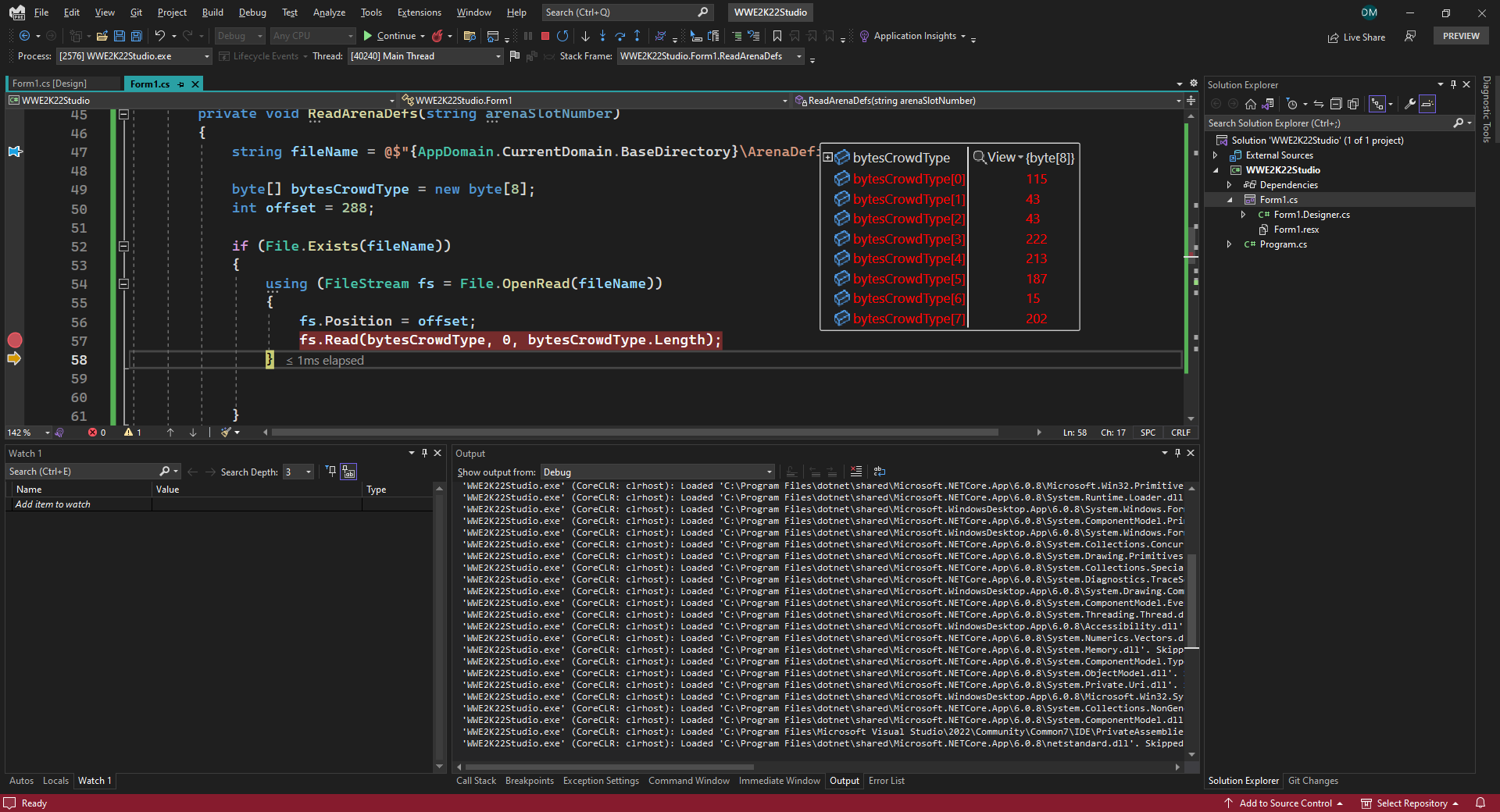Open the Process dropdown WWE2K22Studio.exe

[x=134, y=56]
